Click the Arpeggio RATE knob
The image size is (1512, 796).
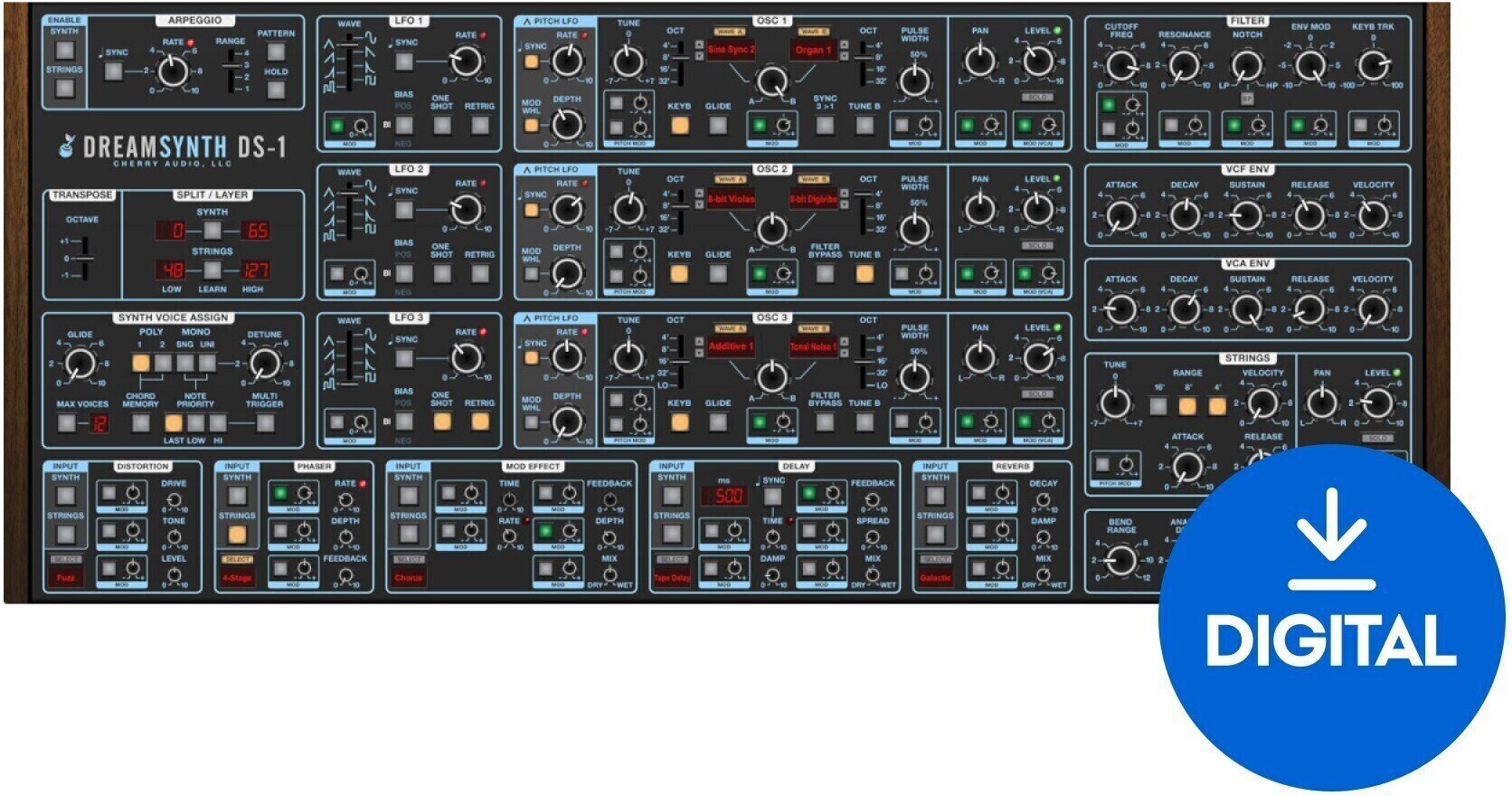[x=172, y=69]
